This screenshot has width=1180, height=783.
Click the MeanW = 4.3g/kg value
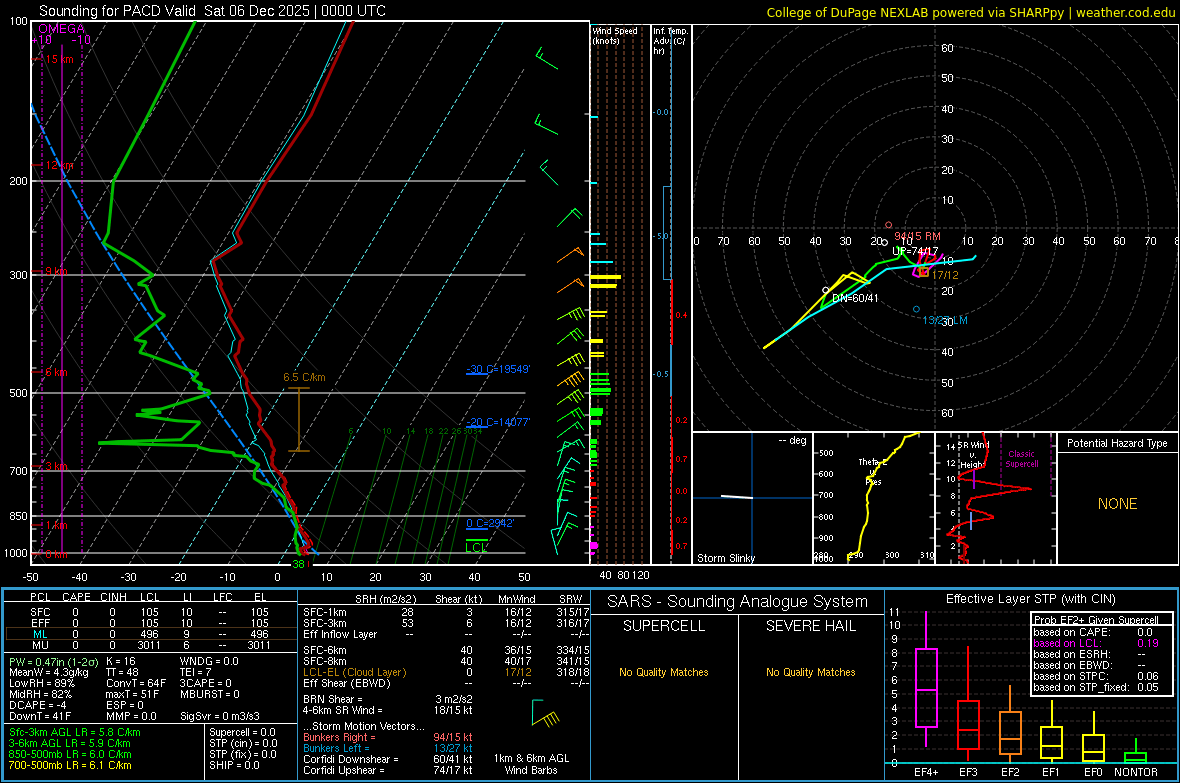tap(48, 672)
